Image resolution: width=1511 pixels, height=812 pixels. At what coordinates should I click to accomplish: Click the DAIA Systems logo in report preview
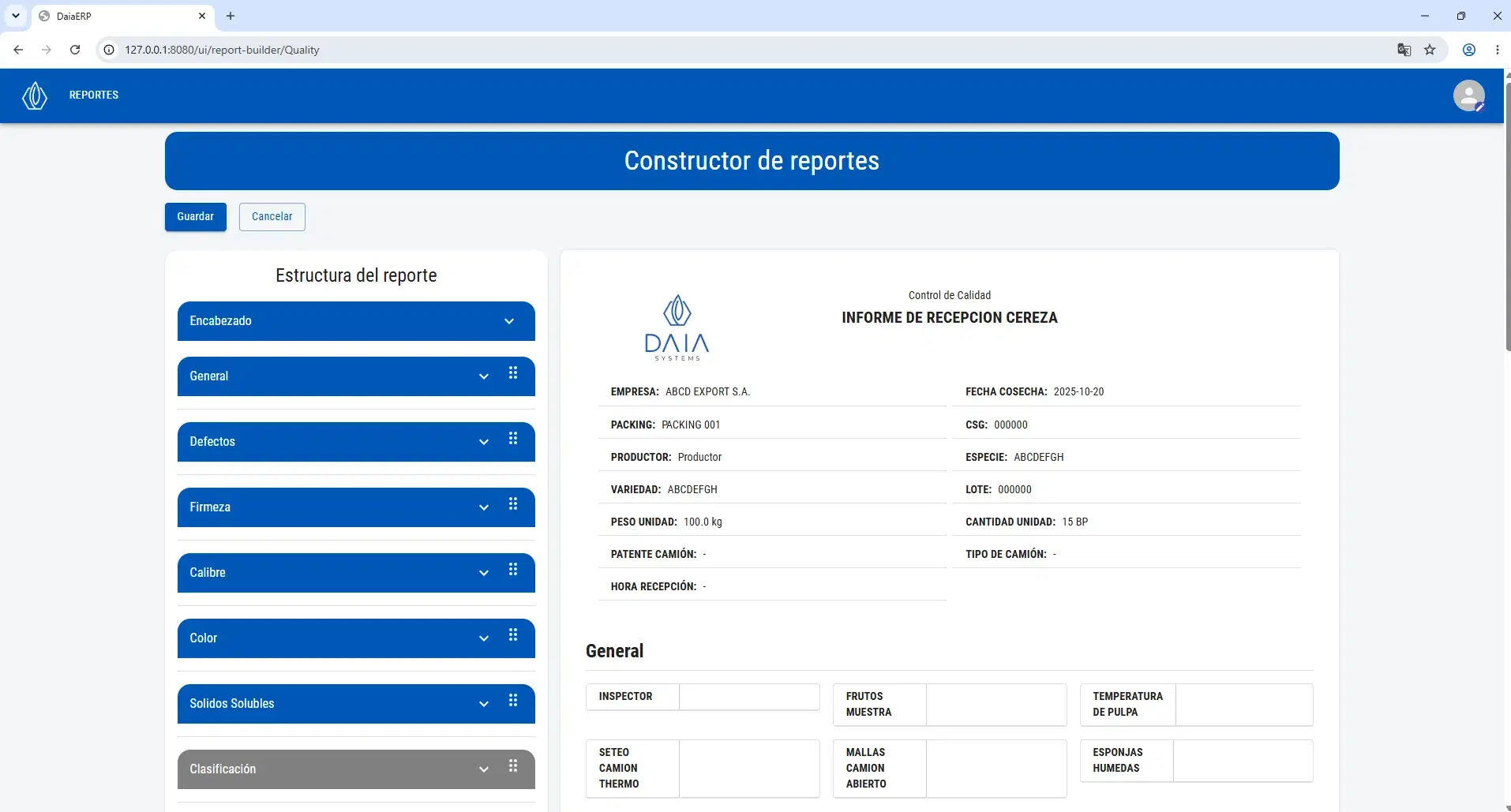click(x=677, y=327)
